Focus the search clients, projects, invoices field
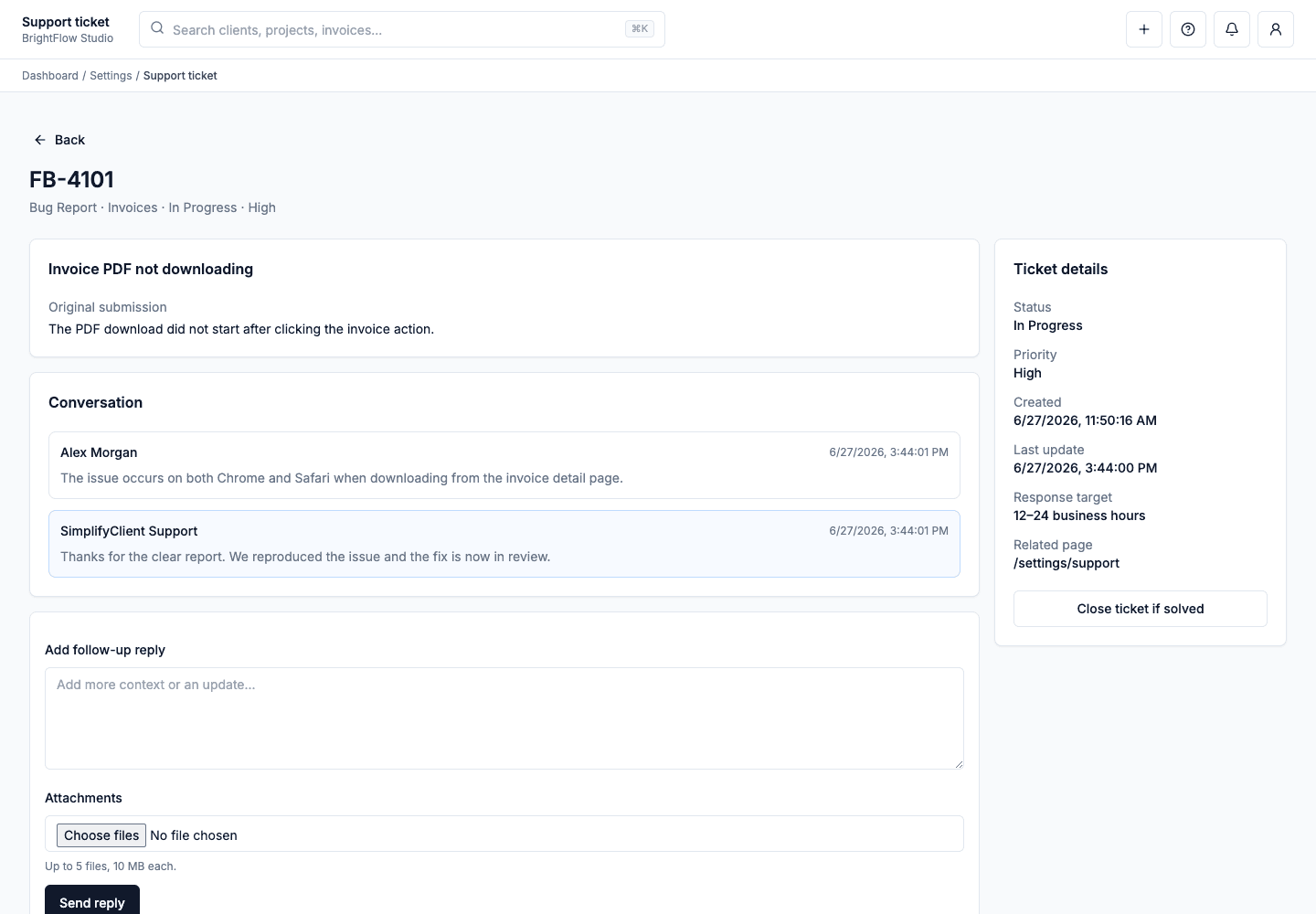Viewport: 1316px width, 914px height. pyautogui.click(x=402, y=29)
